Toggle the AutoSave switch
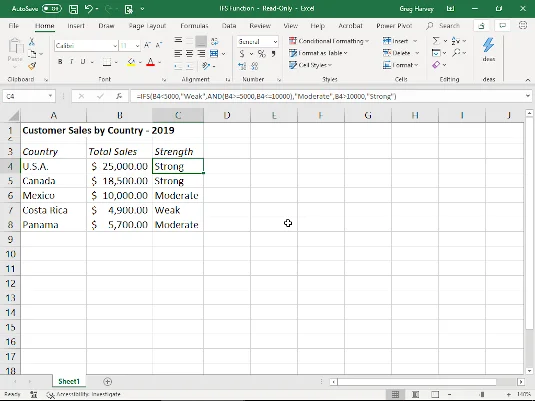 click(x=52, y=9)
